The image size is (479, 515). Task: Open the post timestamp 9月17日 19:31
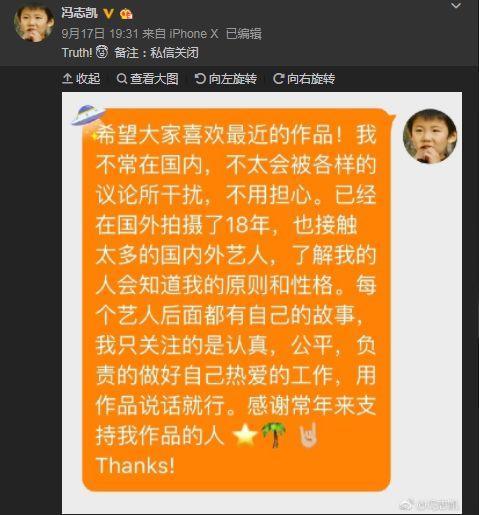pyautogui.click(x=100, y=34)
